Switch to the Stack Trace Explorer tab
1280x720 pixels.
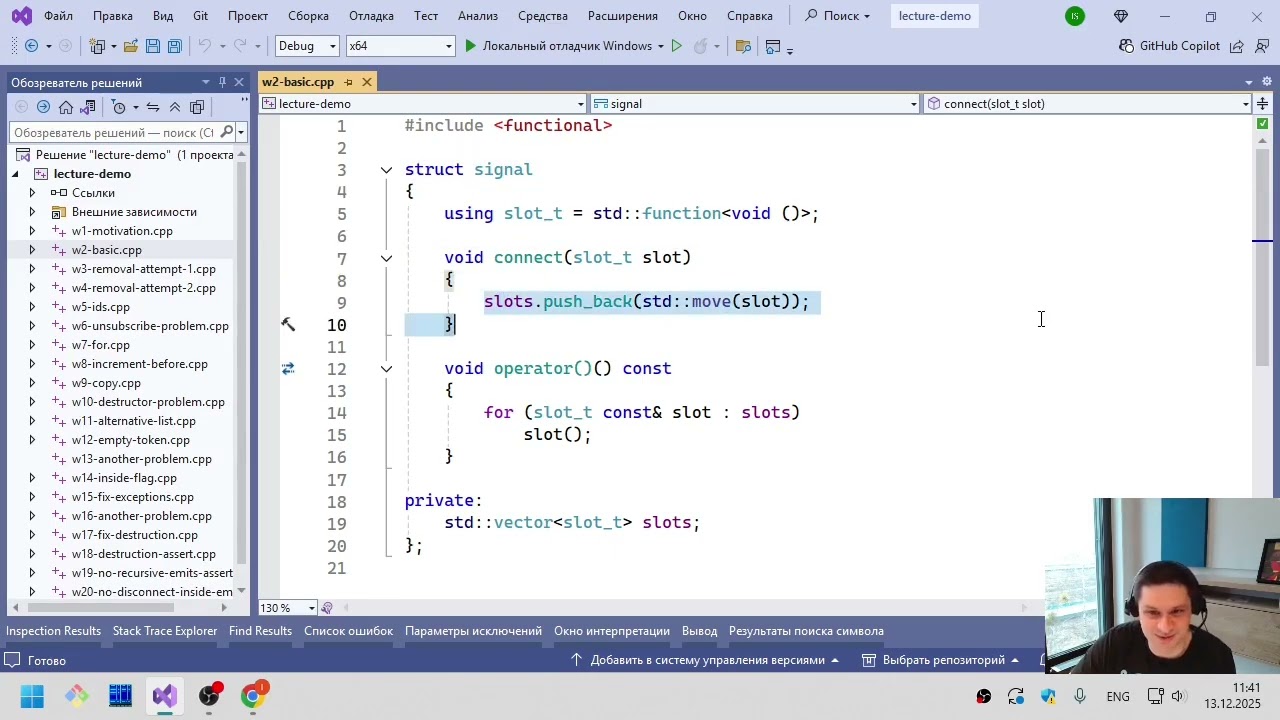pyautogui.click(x=165, y=631)
